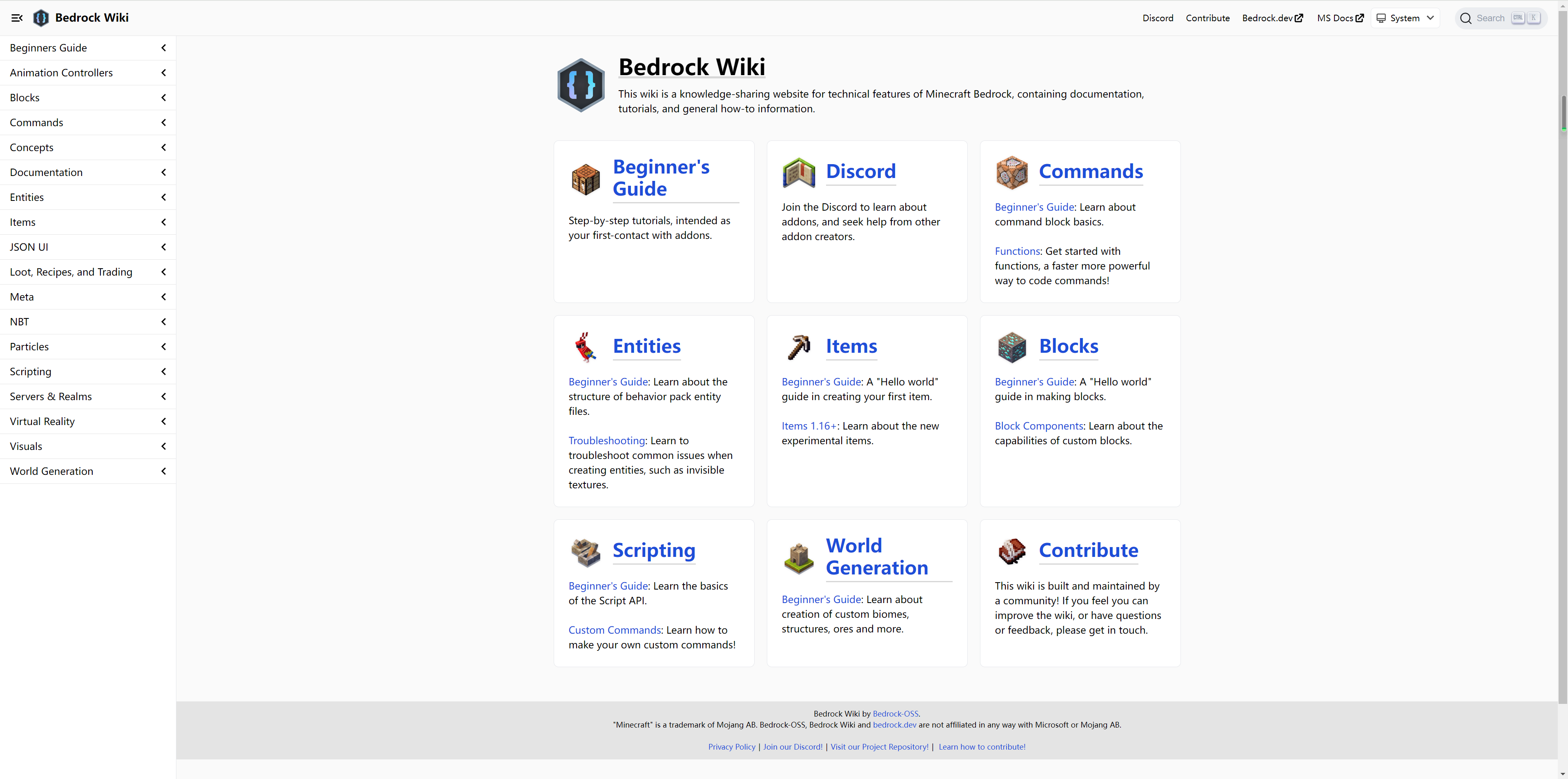Expand the Blocks section chevron in sidebar
1568x779 pixels.
point(163,97)
